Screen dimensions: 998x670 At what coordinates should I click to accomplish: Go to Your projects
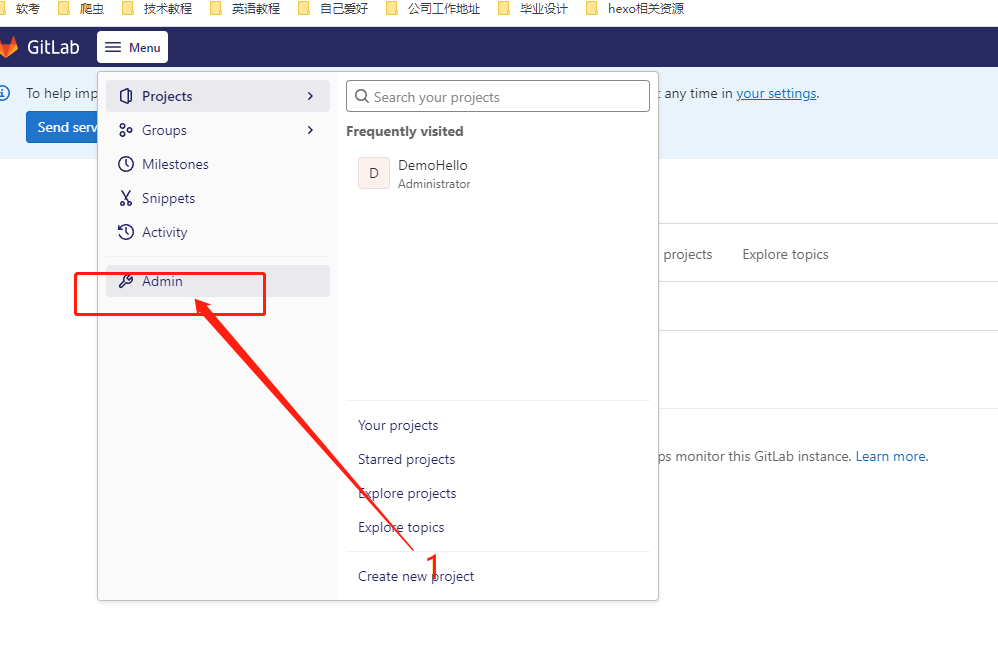click(x=398, y=426)
